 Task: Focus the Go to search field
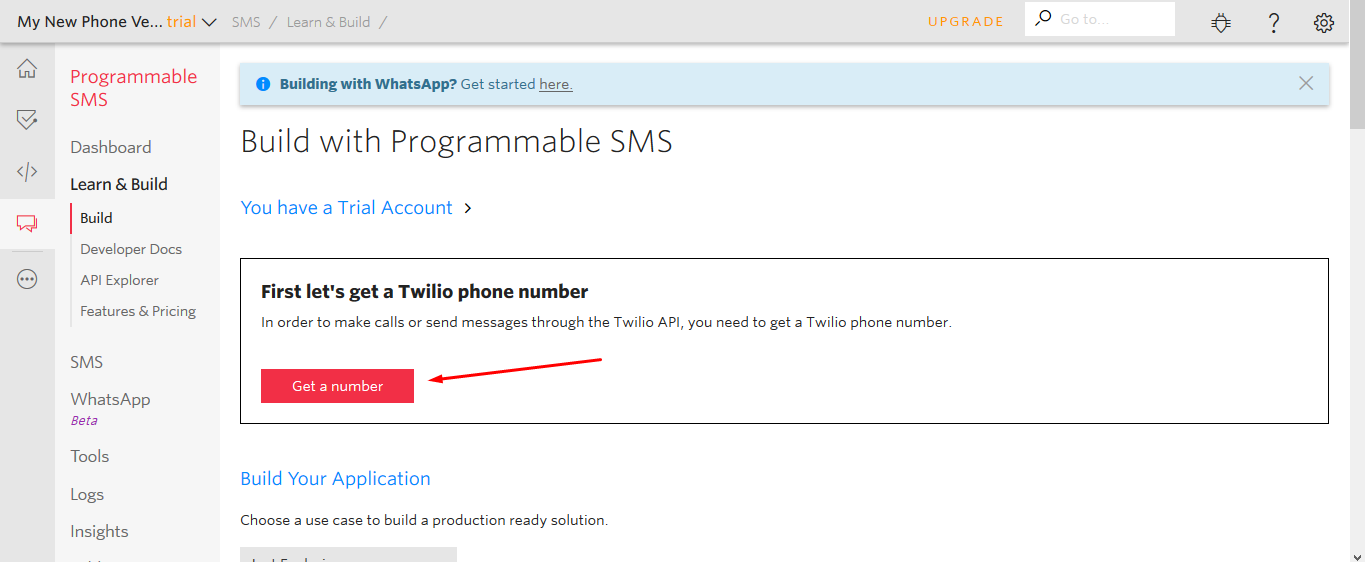tap(1100, 19)
